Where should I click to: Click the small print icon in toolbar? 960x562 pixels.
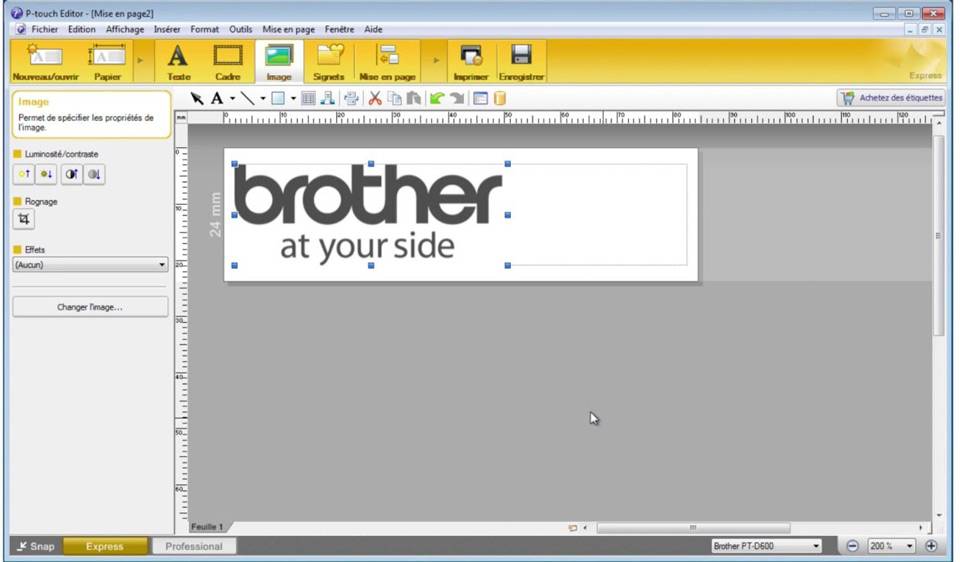[351, 99]
